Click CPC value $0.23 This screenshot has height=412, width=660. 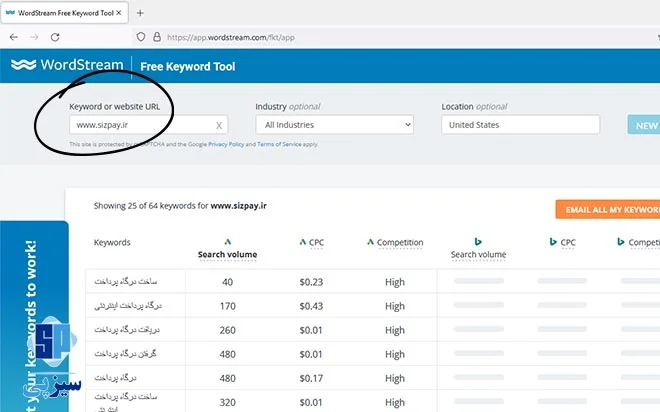(311, 282)
